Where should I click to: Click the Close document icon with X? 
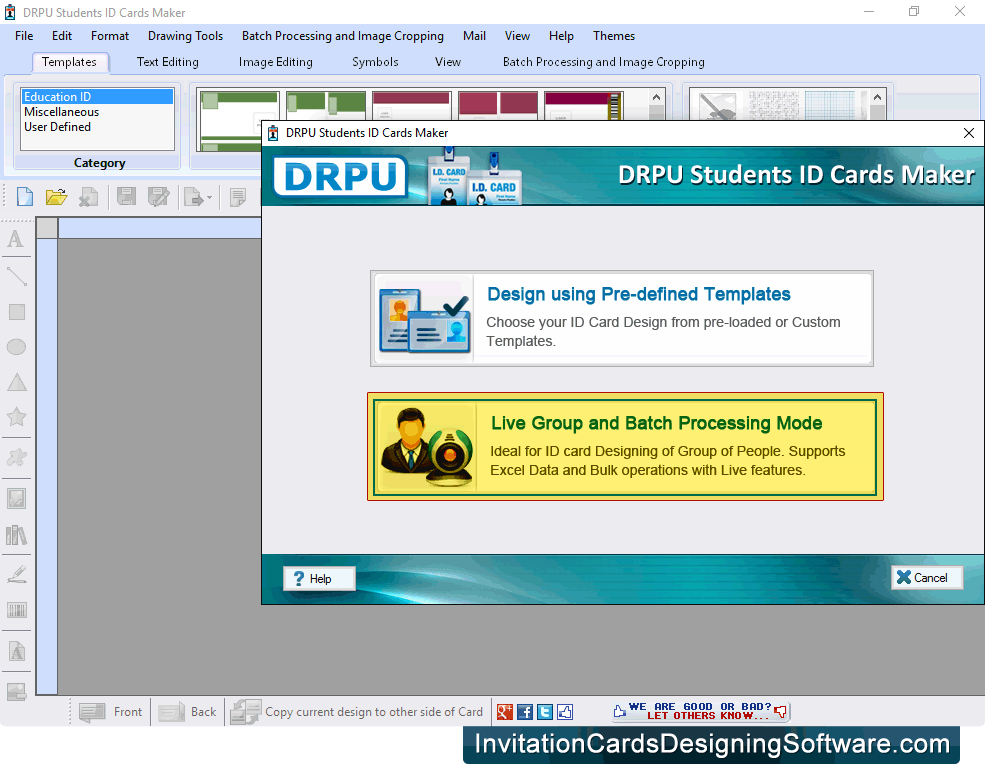tap(89, 197)
